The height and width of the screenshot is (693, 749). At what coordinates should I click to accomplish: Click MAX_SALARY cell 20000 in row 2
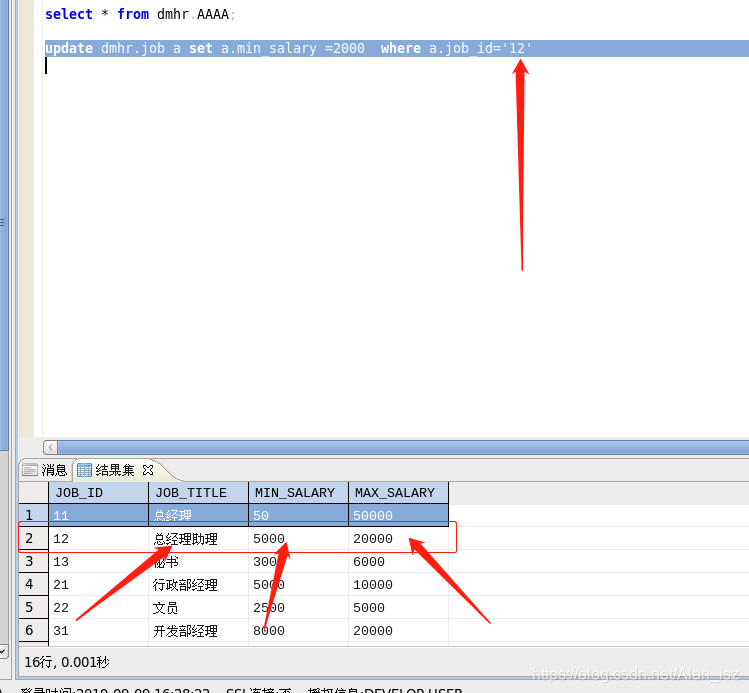click(x=398, y=539)
